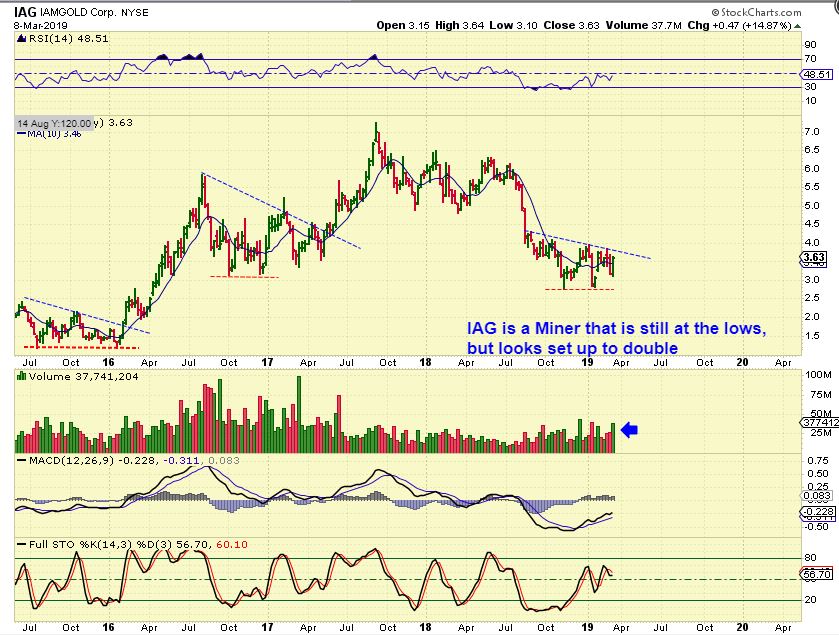Click the 80 level on the stochastic axis
The height and width of the screenshot is (635, 839).
810,558
